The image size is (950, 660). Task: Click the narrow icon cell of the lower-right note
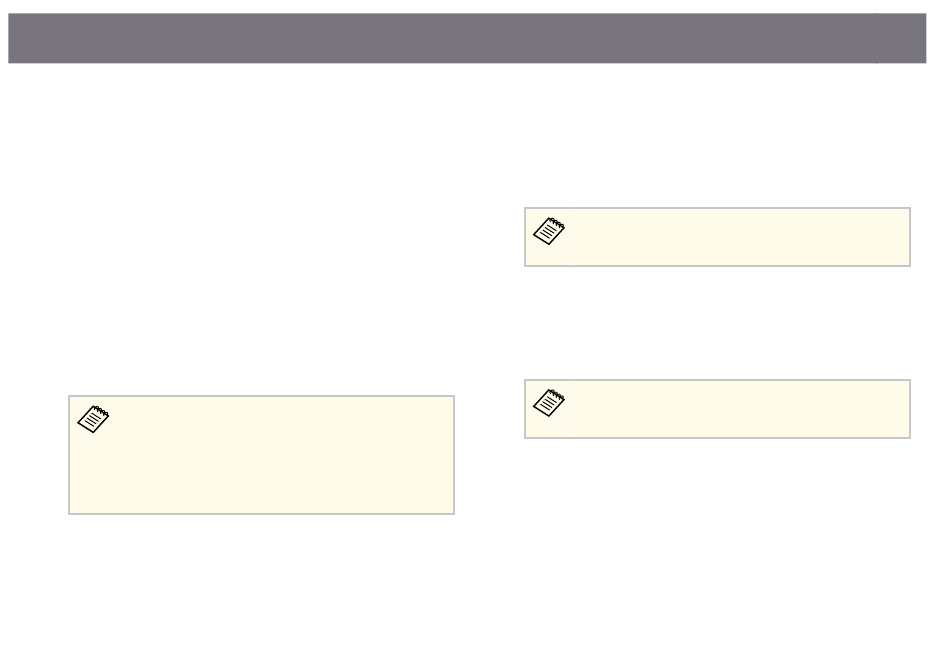[550, 409]
